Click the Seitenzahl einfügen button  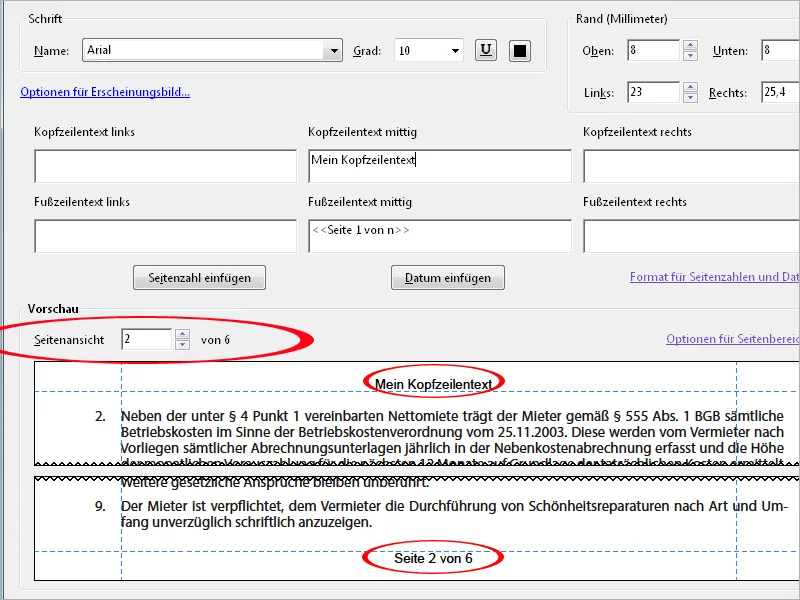(x=199, y=278)
